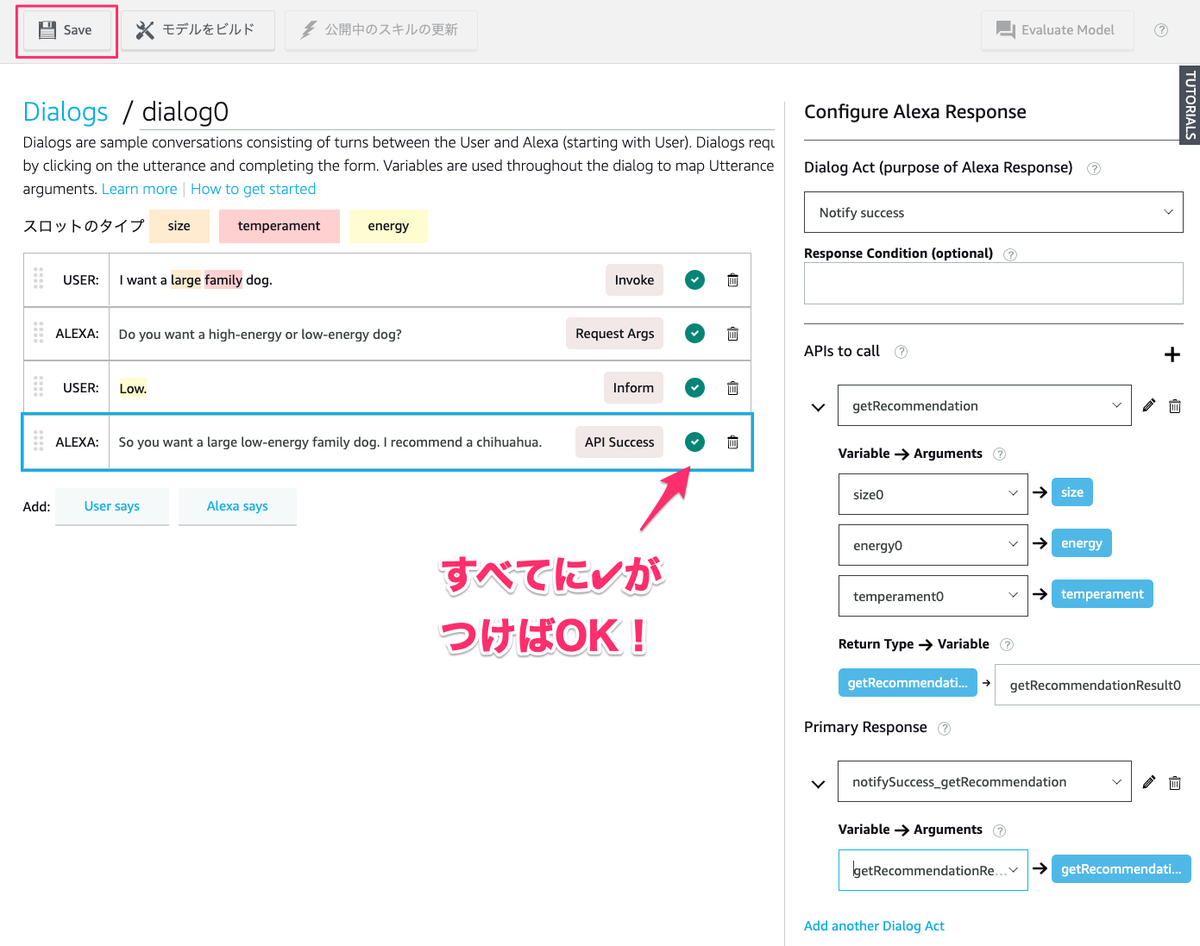Click the Request Args dialog act tag
The image size is (1200, 946).
[614, 334]
